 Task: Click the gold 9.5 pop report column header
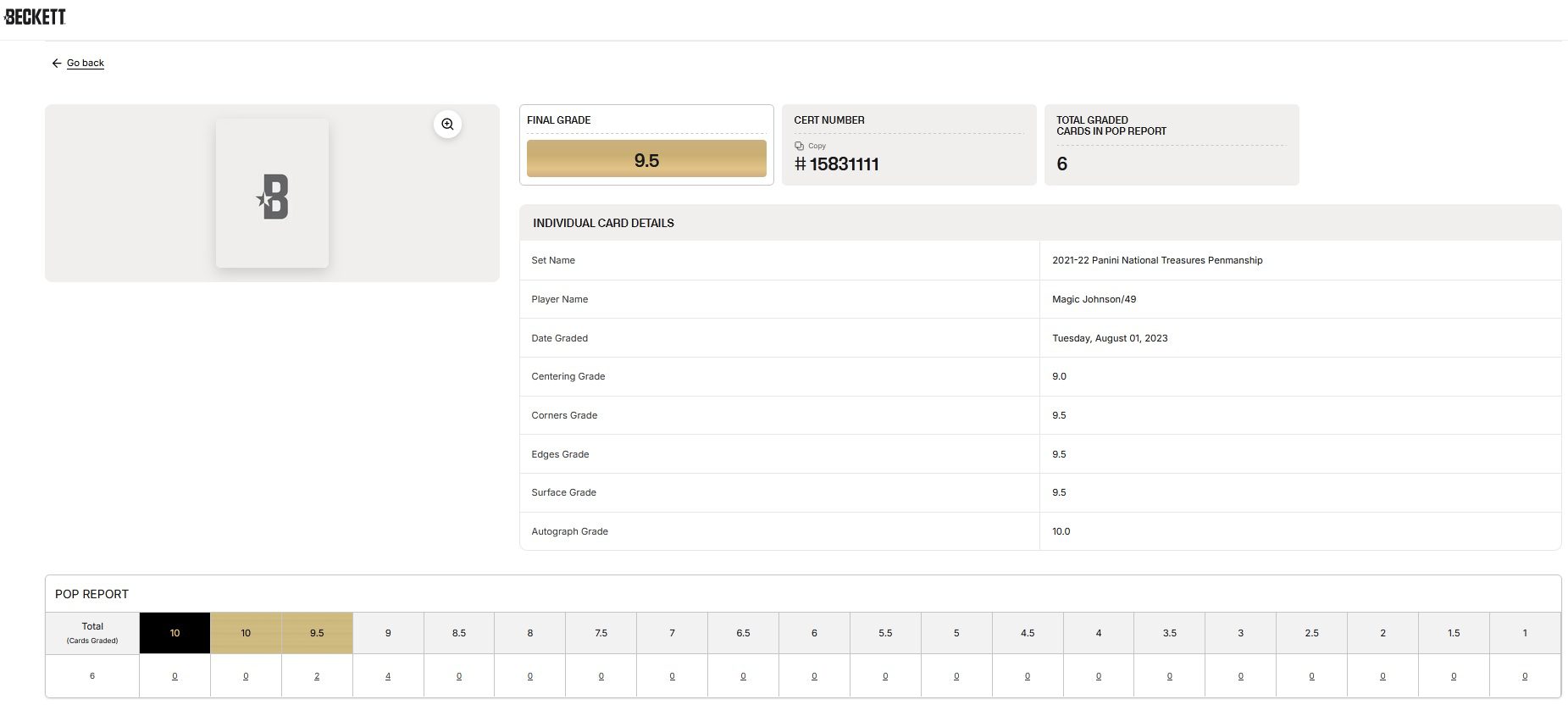[x=317, y=633]
